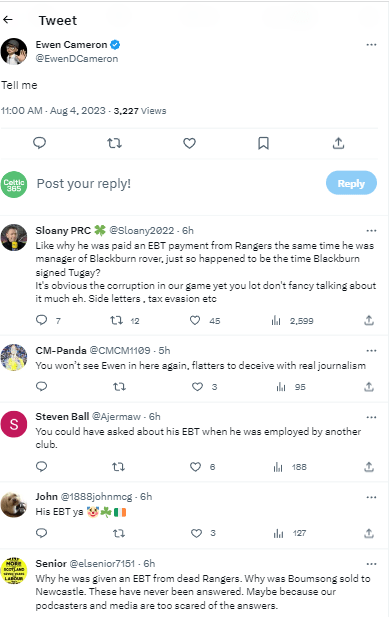
Task: Open Senior @elsenior7151 profile name
Action: [51, 563]
